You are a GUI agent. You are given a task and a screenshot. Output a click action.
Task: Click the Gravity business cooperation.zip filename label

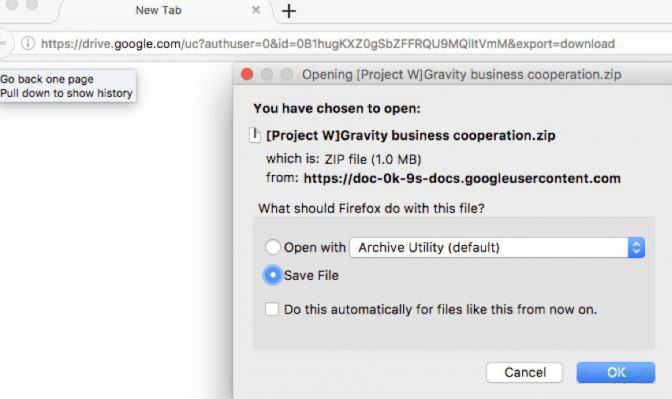coord(411,135)
